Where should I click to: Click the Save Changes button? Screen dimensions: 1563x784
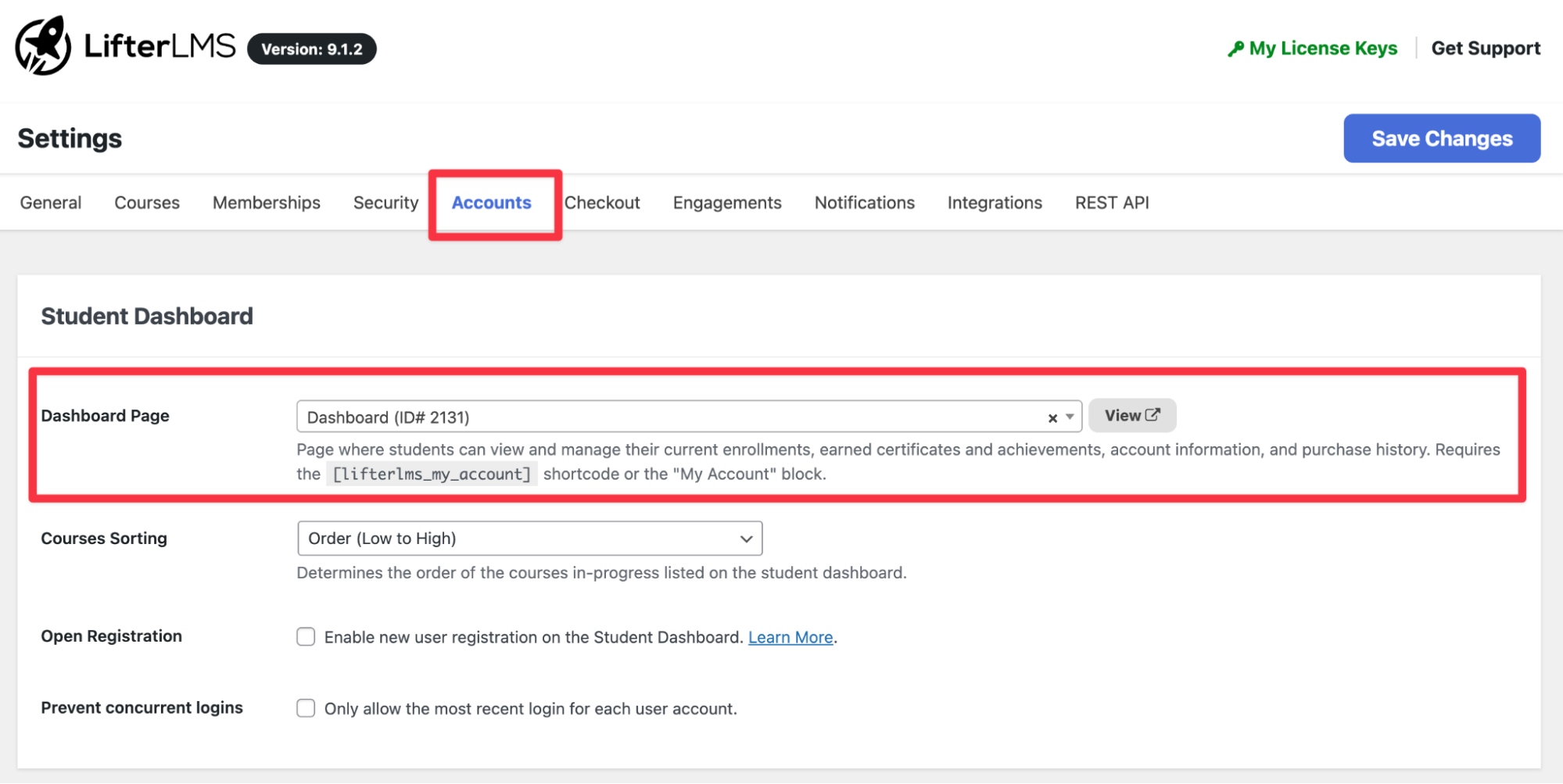pyautogui.click(x=1441, y=138)
